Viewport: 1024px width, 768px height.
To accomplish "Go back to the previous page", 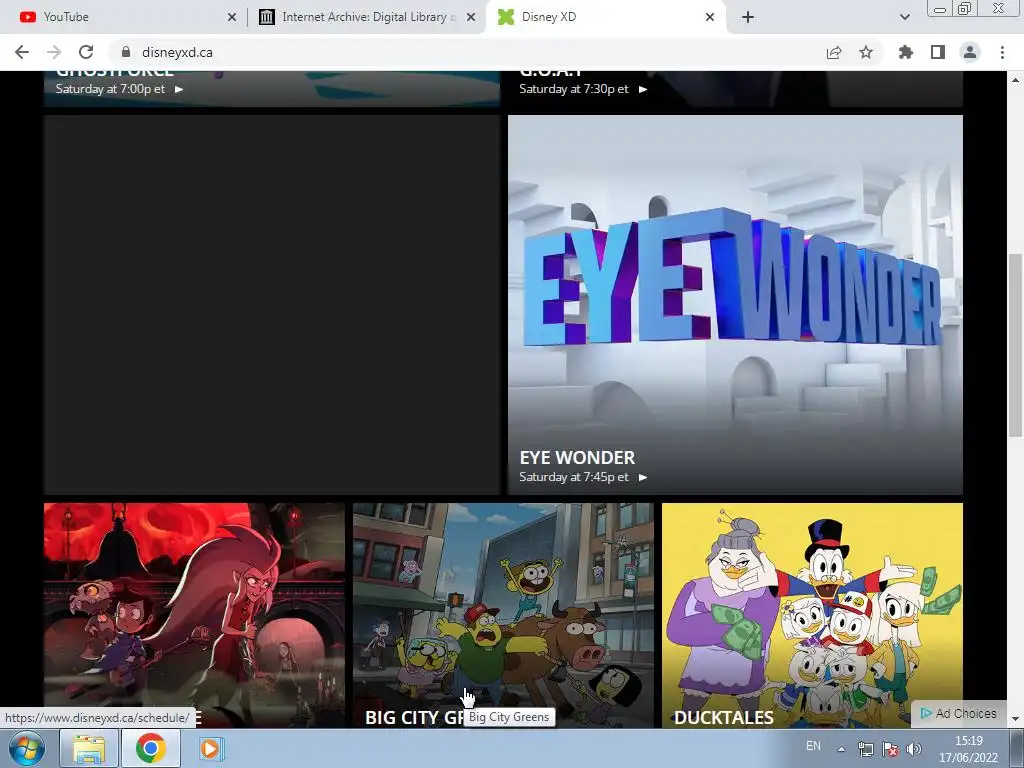I will pos(22,52).
